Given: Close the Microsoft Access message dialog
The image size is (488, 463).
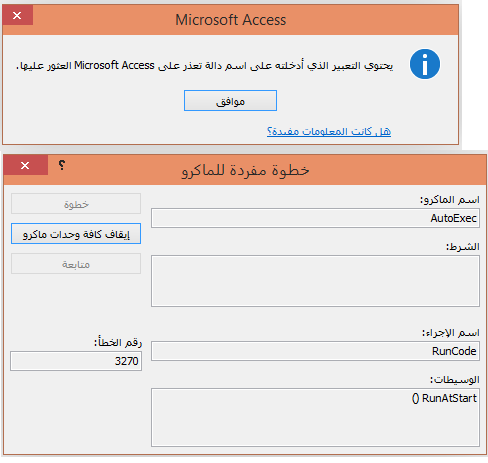Looking at the screenshot, I should point(17,15).
